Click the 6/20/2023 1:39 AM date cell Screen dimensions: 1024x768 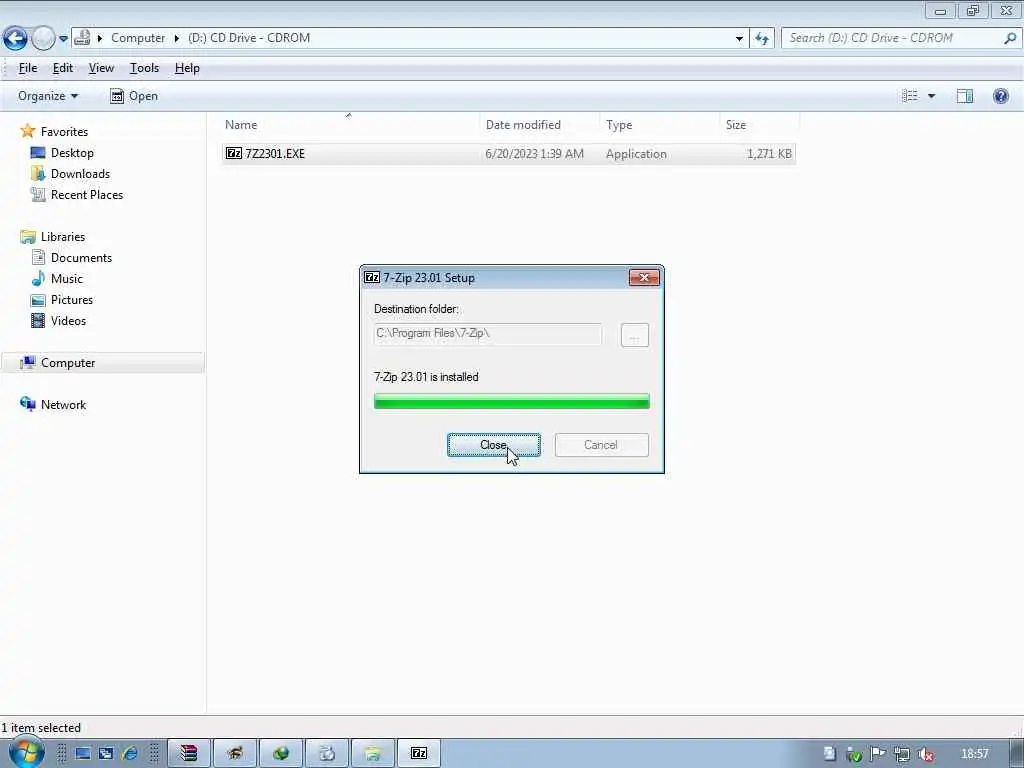(x=534, y=154)
